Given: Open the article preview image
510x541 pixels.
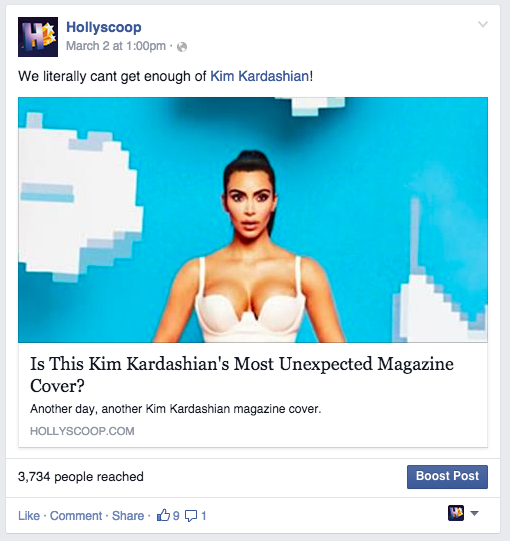Looking at the screenshot, I should (x=253, y=220).
